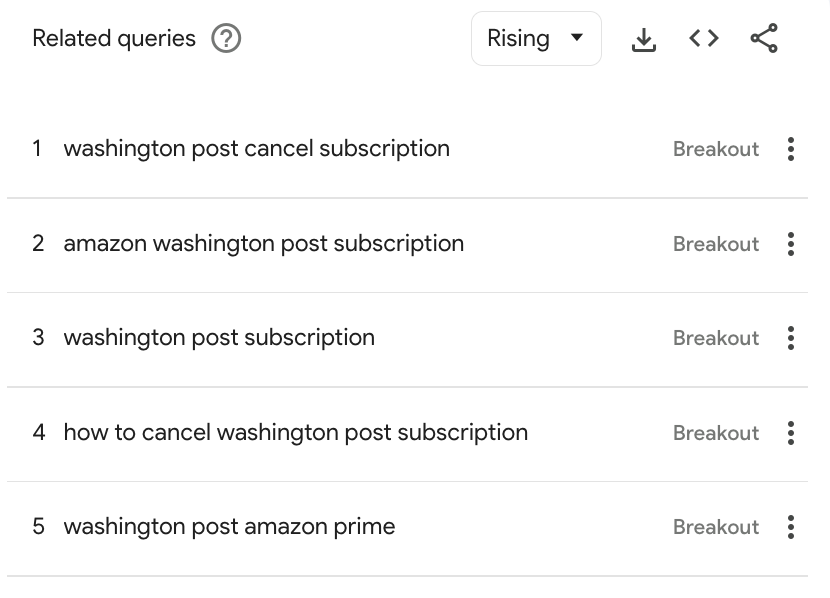Open more options for 'how to cancel' query
The height and width of the screenshot is (598, 830).
791,433
